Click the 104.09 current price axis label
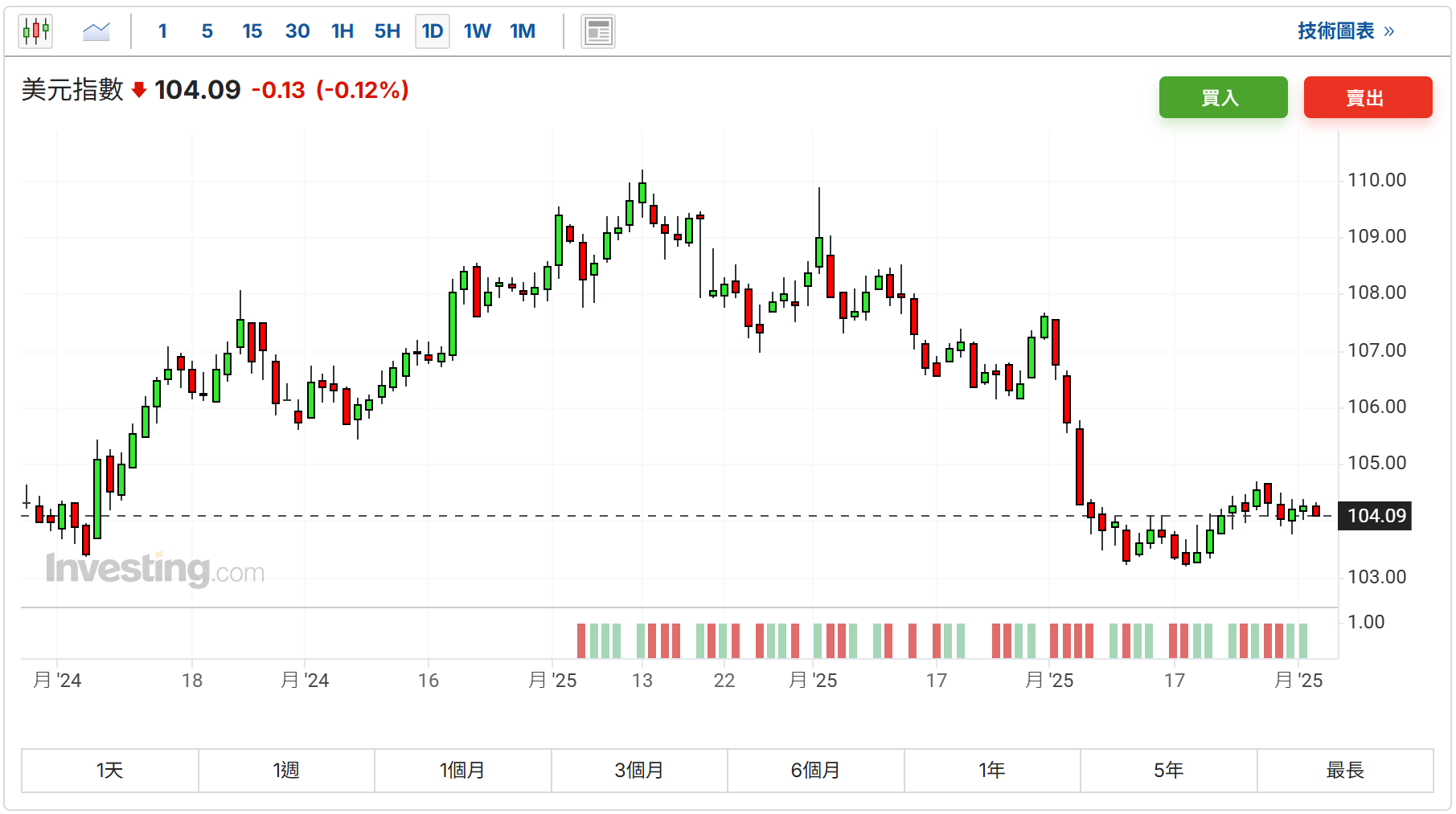This screenshot has height=814, width=1456. pos(1375,516)
